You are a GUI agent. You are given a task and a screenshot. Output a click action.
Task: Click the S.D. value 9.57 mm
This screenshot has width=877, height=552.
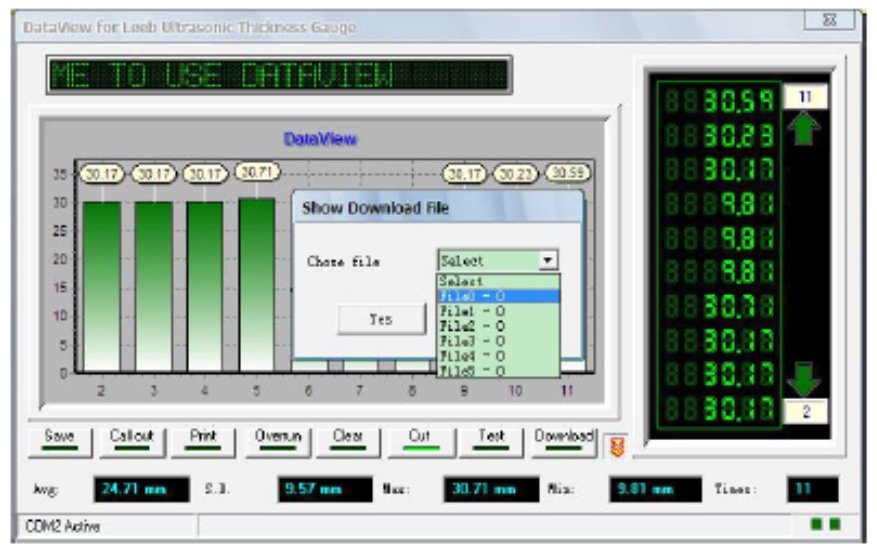click(x=325, y=489)
